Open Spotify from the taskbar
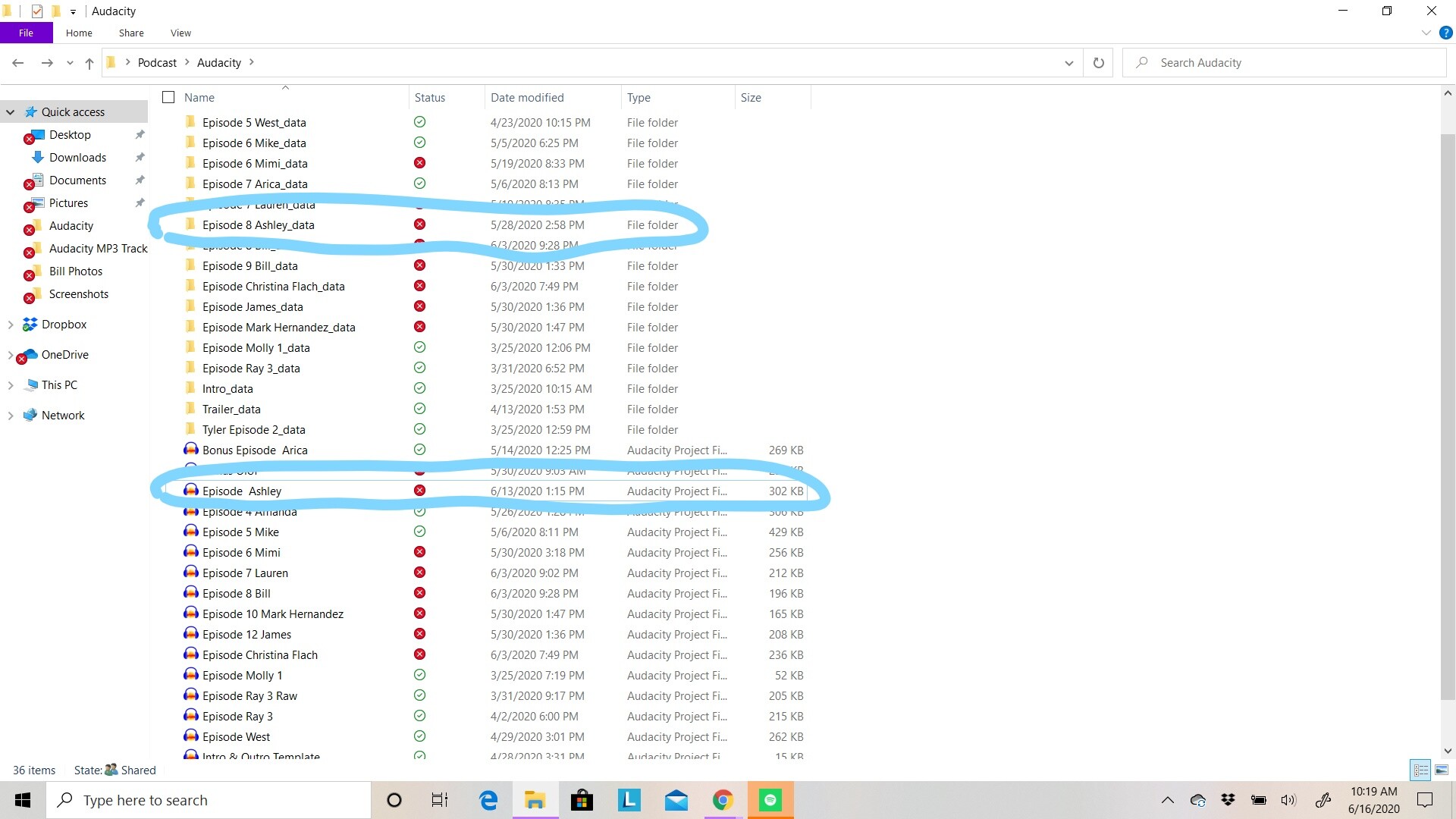 [770, 800]
